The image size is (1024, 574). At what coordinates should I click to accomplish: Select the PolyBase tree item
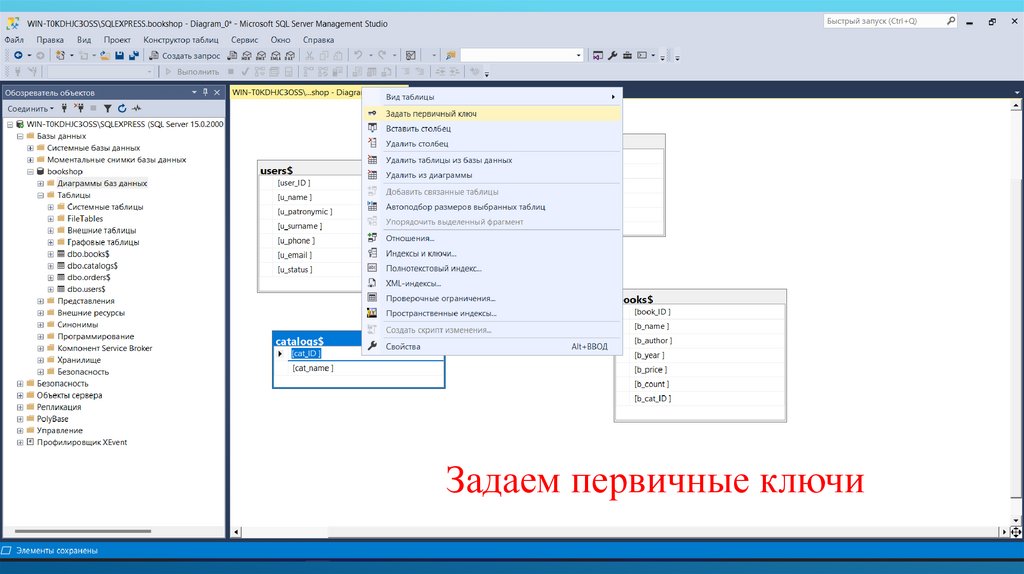[x=52, y=419]
